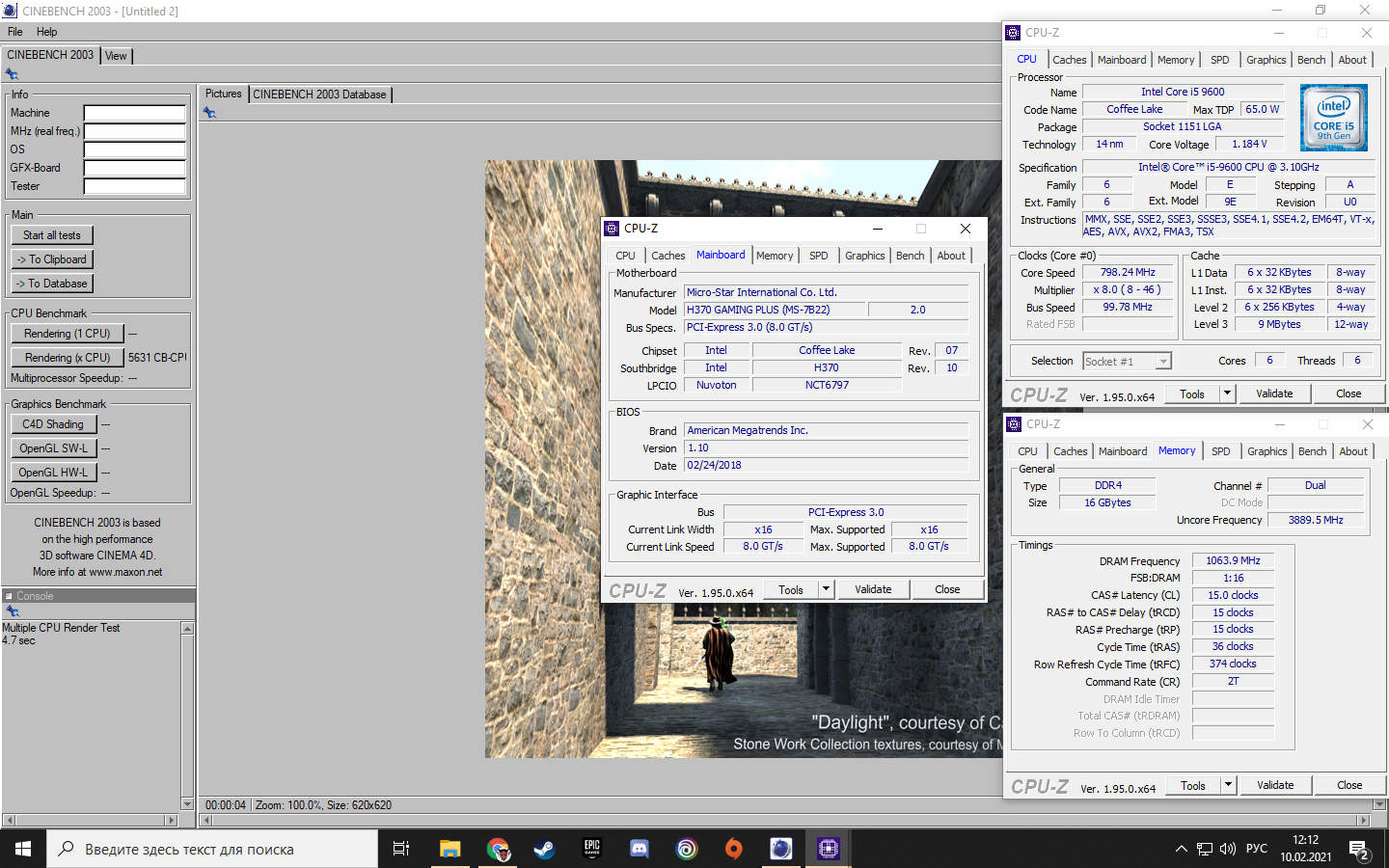This screenshot has height=868, width=1389.
Task: Click the CINEBENCH title bar app icon
Action: click(10, 11)
